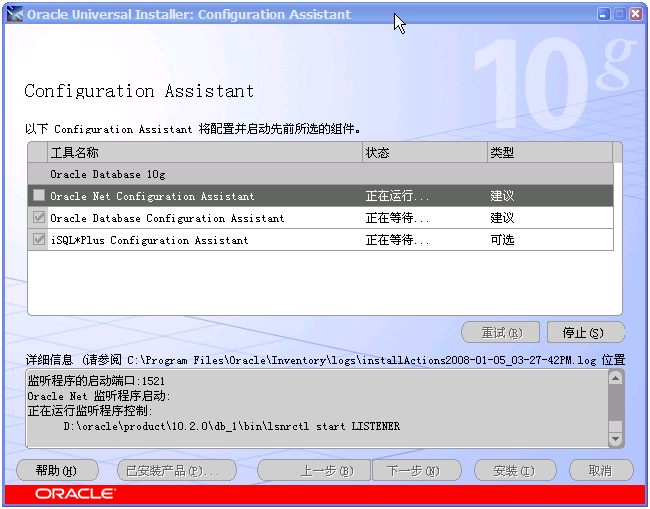650x509 pixels.
Task: Toggle the Oracle Net Configuration Assistant checkbox
Action: pos(39,195)
